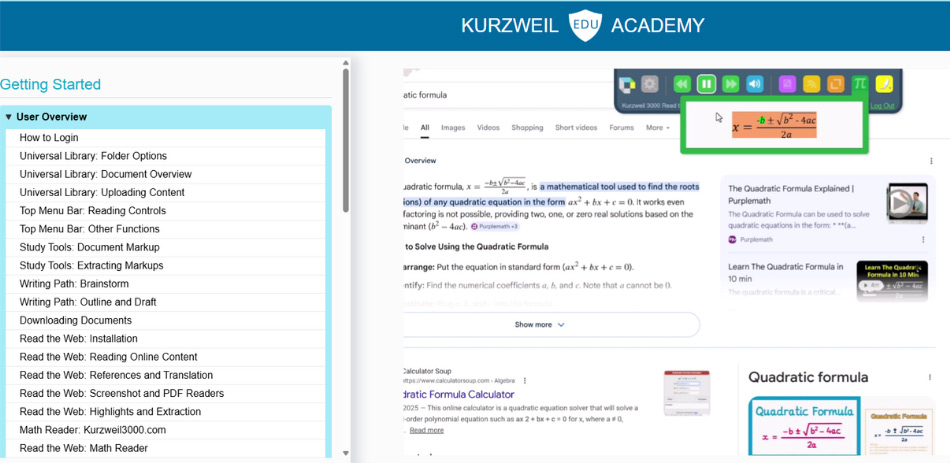Open Universal Library: Folder Options topic

click(165, 156)
